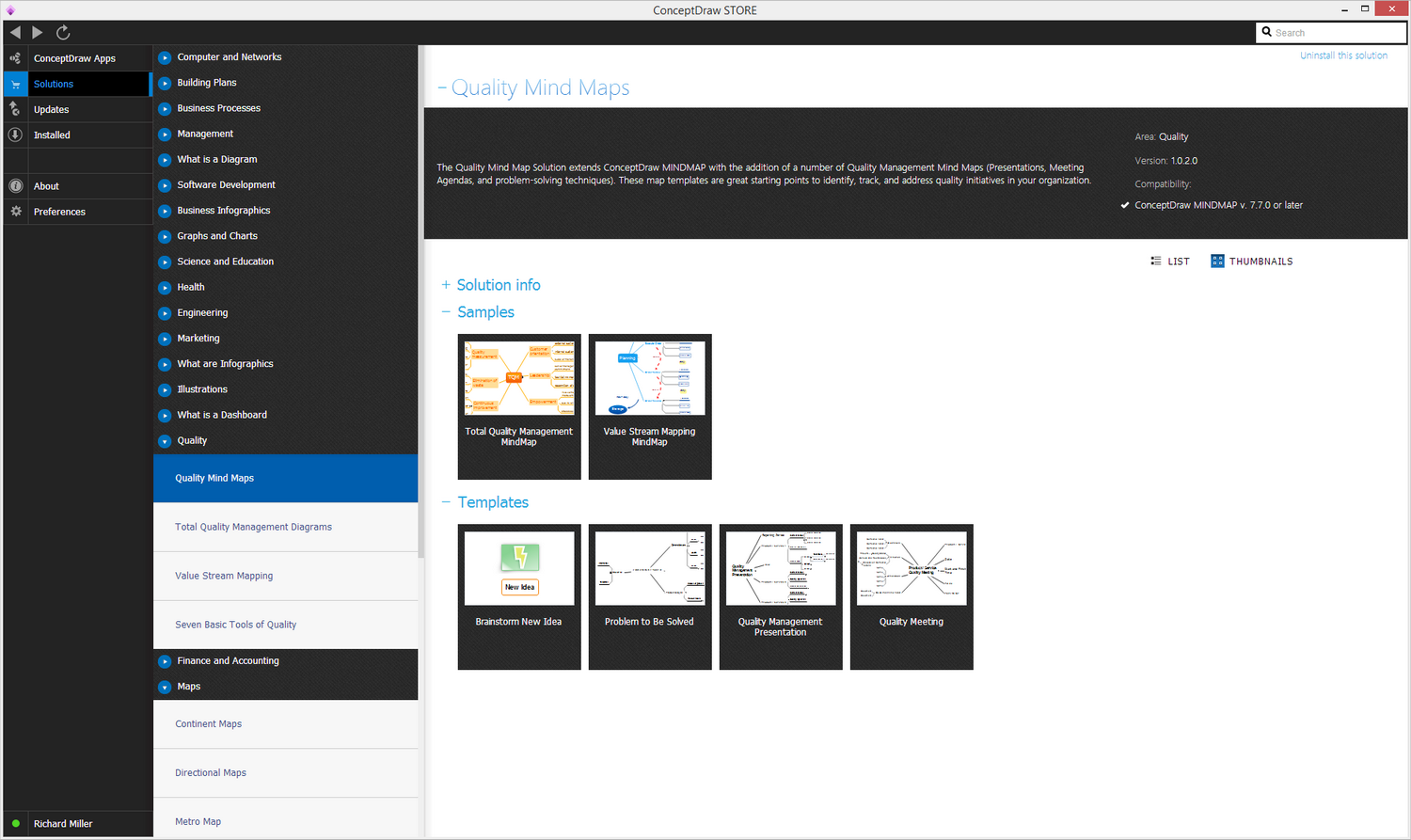Image resolution: width=1411 pixels, height=840 pixels.
Task: Click the Installed download icon
Action: coord(15,135)
